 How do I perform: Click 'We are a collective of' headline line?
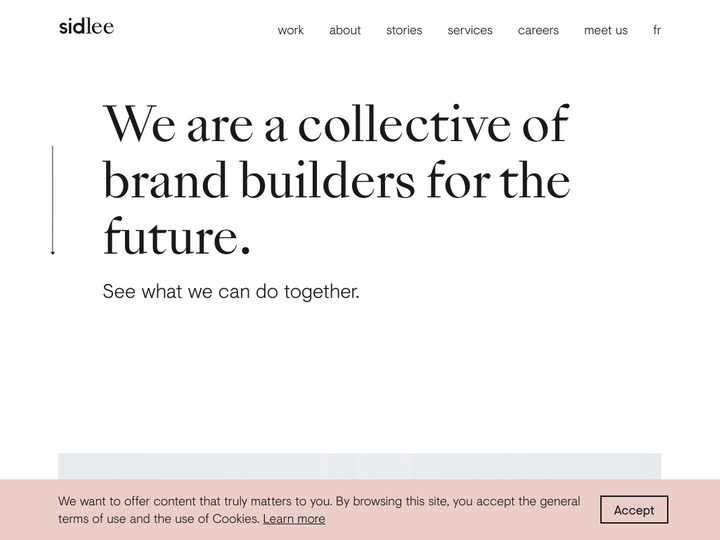point(336,124)
